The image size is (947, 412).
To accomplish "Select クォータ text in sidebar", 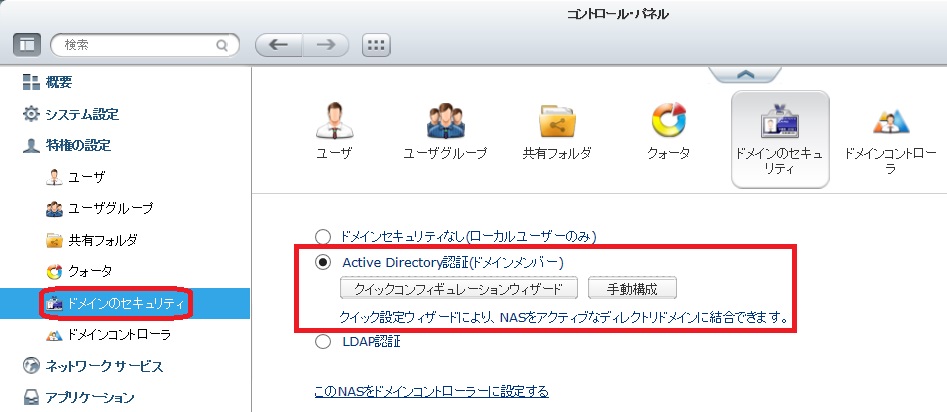I will coord(90,271).
